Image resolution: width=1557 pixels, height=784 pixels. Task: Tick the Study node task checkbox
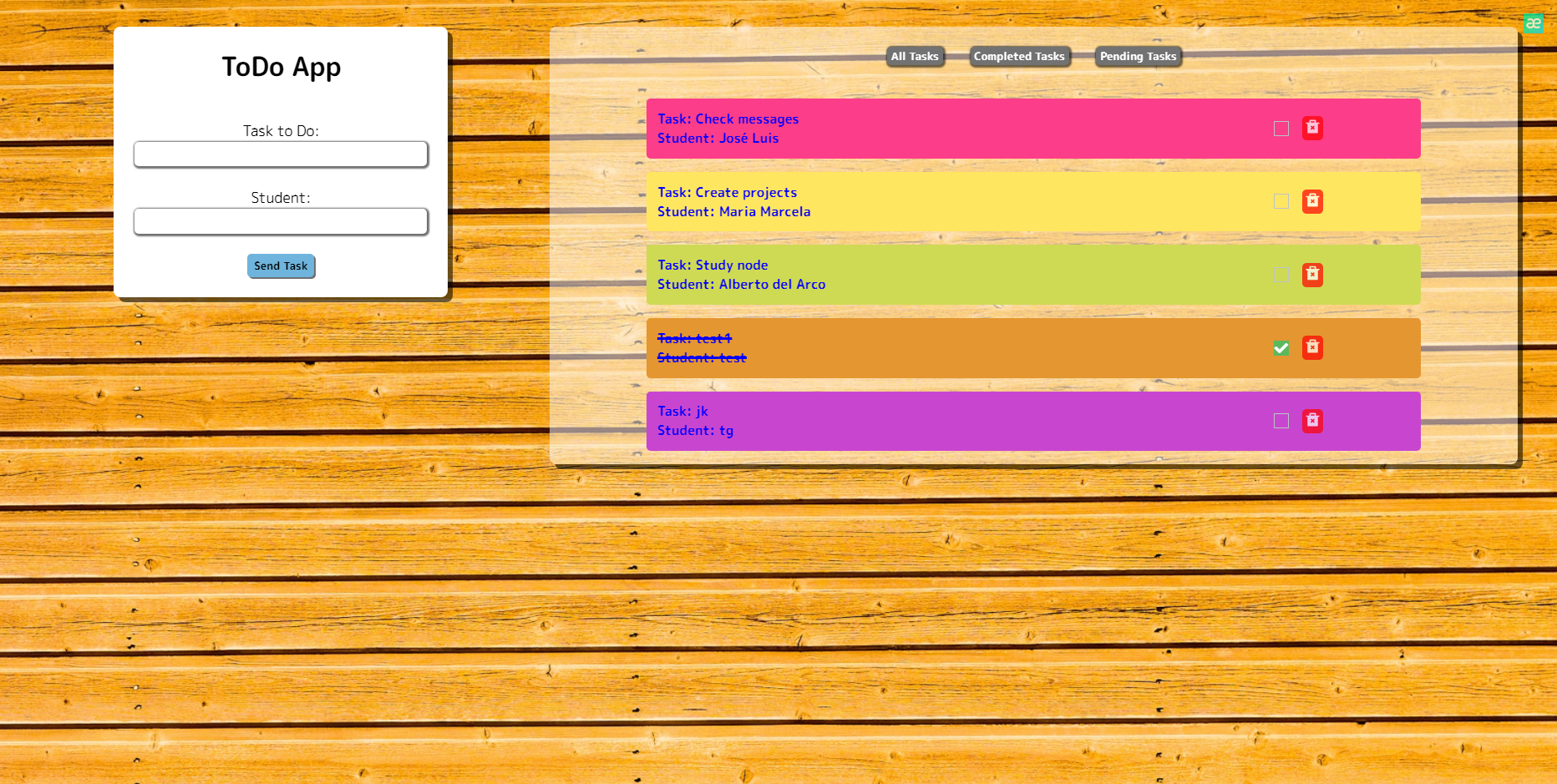[x=1281, y=275]
